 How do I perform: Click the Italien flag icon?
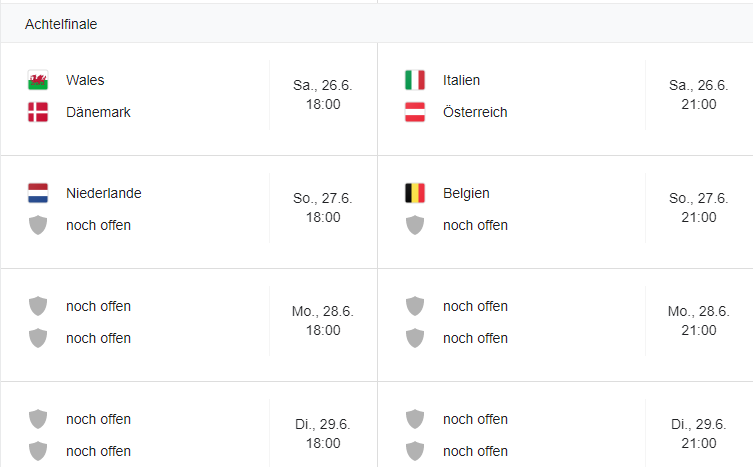(415, 80)
